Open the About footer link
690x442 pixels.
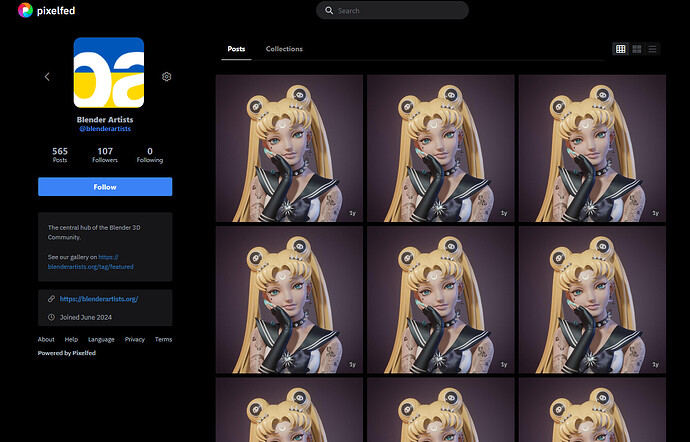tap(46, 339)
